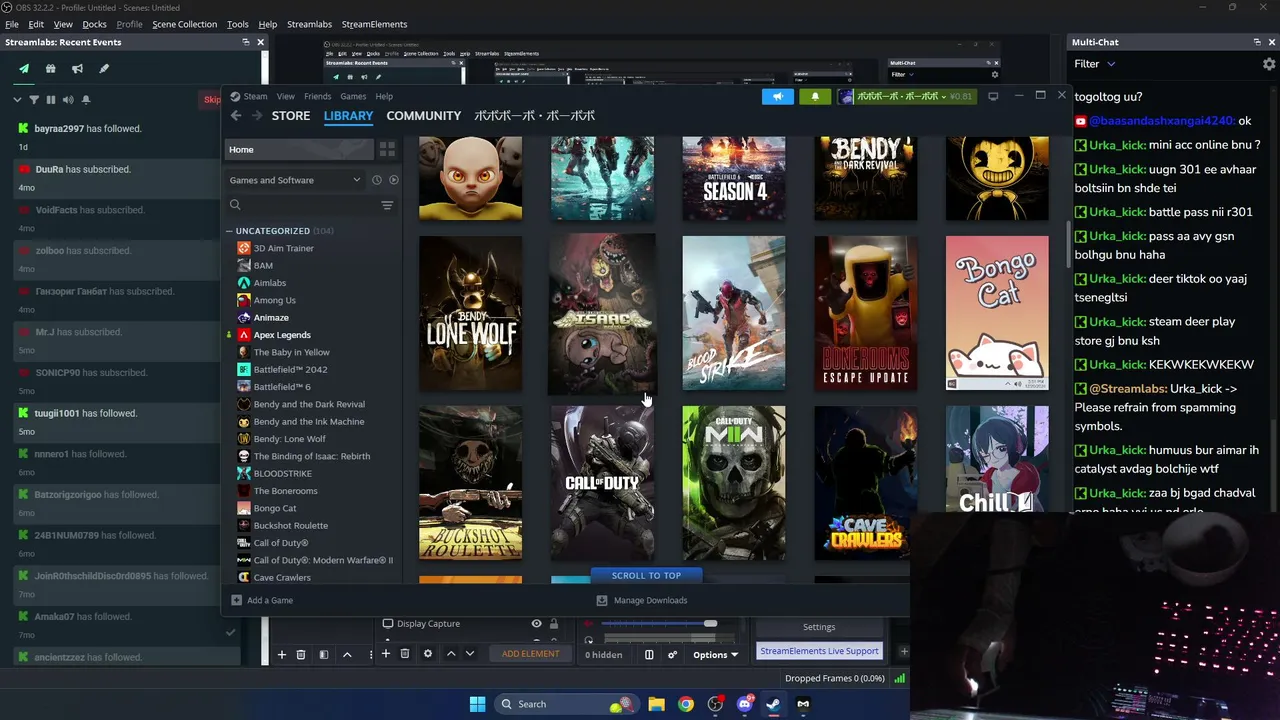The image size is (1280, 720).
Task: Open Steam notifications bell
Action: [x=815, y=97]
